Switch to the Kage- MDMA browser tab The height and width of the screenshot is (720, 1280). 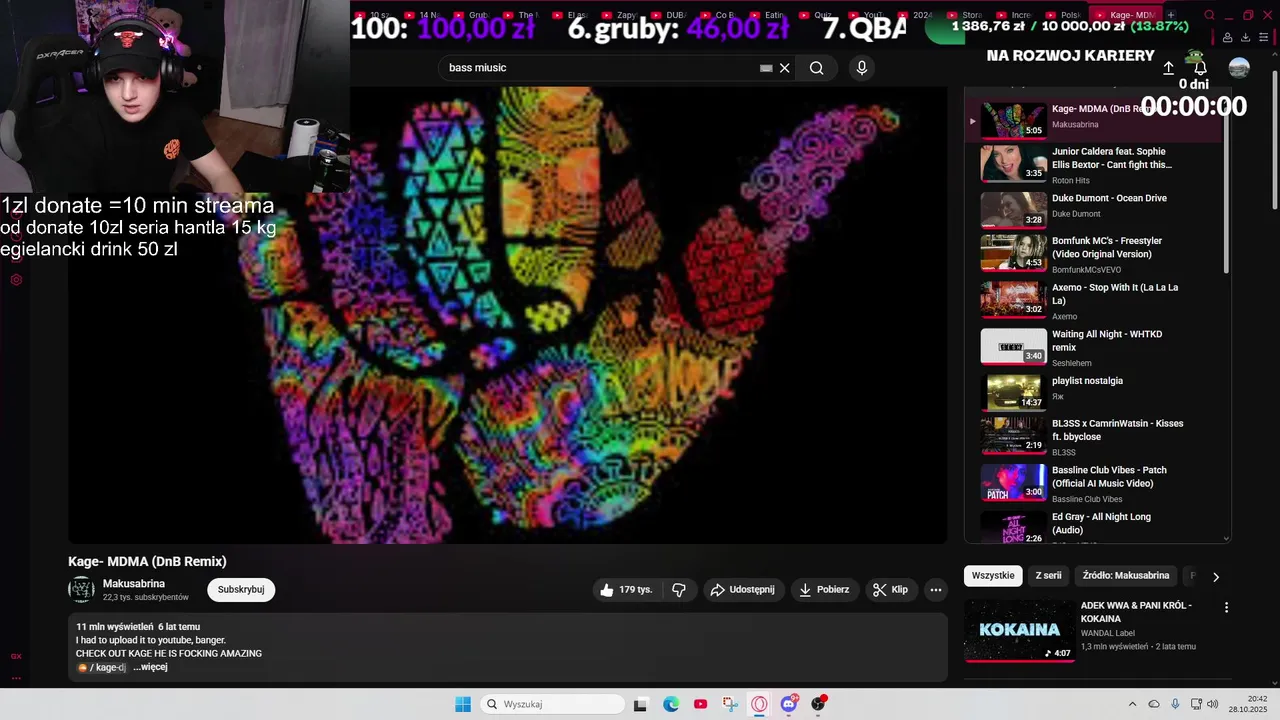coord(1124,15)
